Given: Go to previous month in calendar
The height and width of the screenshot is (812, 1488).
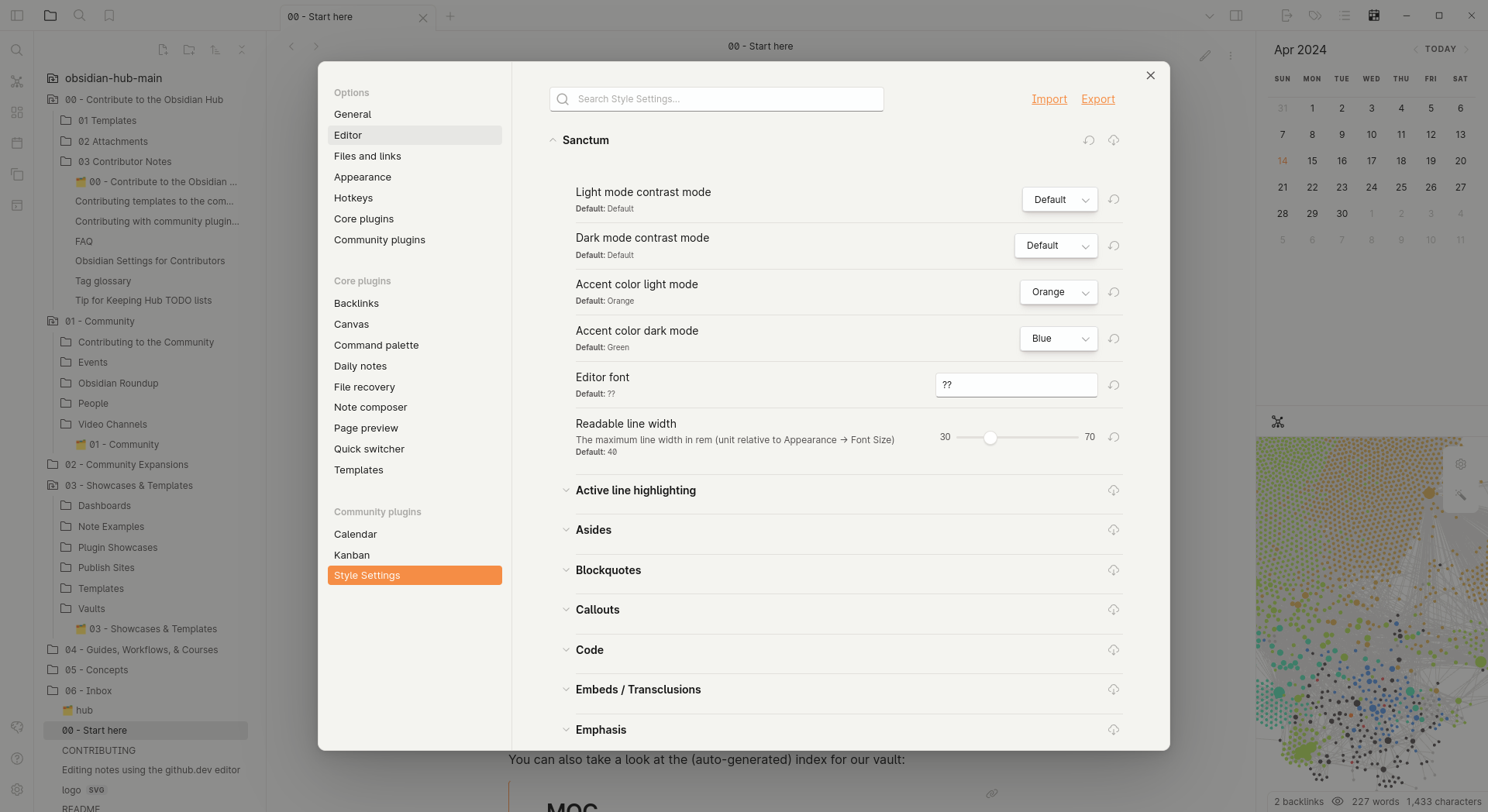Looking at the screenshot, I should pyautogui.click(x=1416, y=49).
